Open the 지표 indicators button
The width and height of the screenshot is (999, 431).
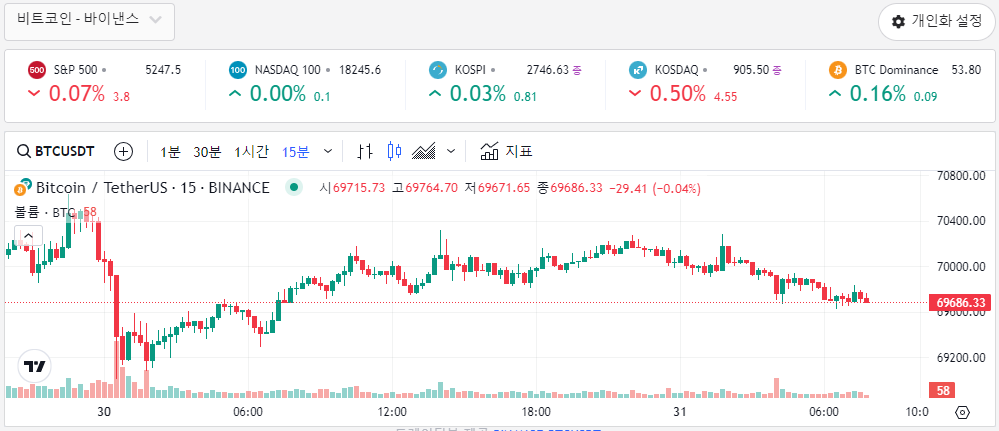506,152
